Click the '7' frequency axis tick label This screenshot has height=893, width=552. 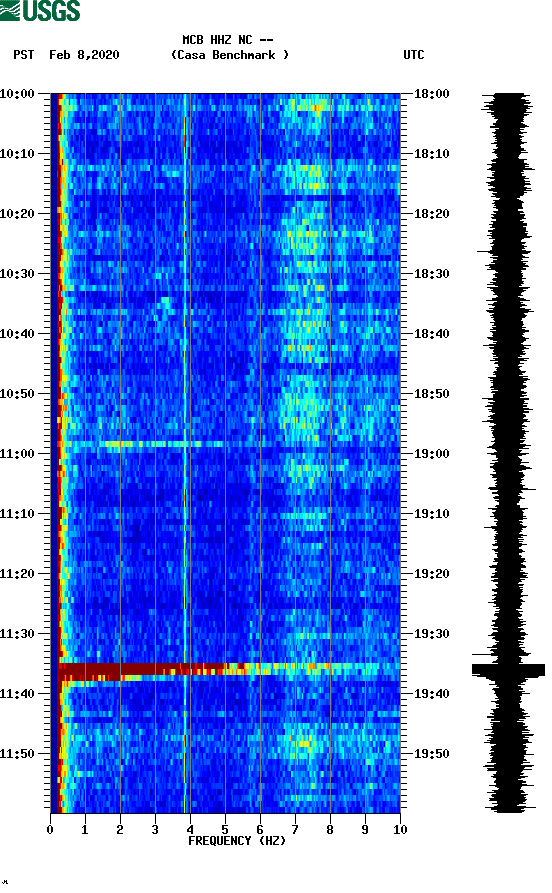[295, 830]
